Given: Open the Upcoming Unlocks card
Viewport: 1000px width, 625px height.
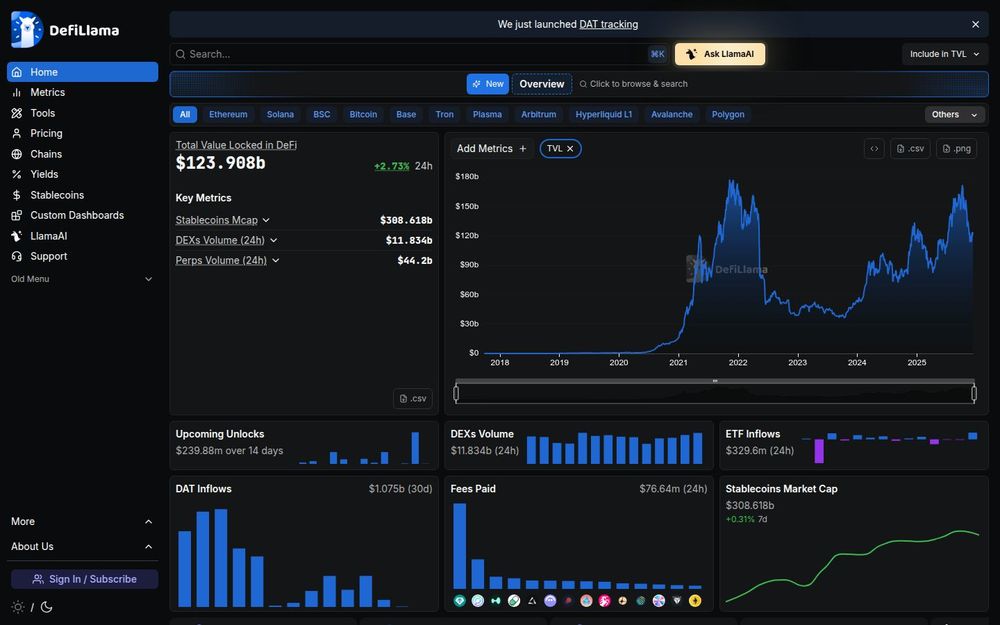Looking at the screenshot, I should click(x=304, y=445).
